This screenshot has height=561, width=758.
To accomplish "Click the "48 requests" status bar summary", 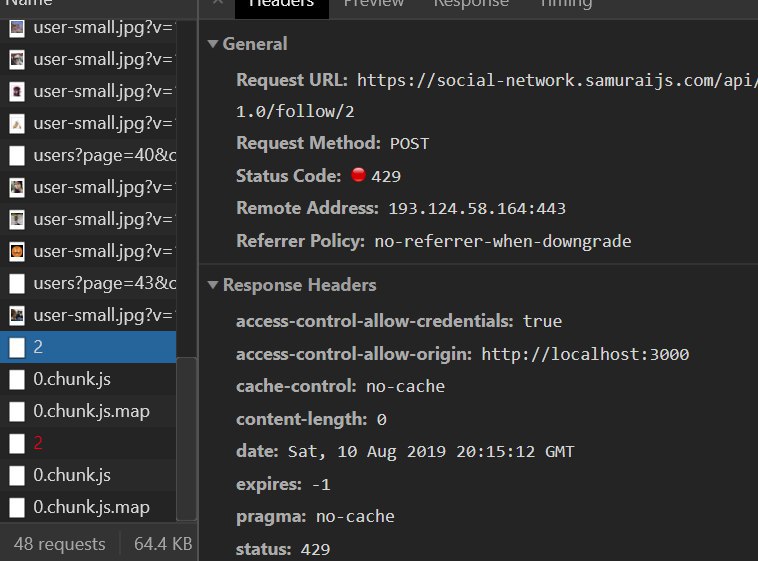I will click(60, 544).
